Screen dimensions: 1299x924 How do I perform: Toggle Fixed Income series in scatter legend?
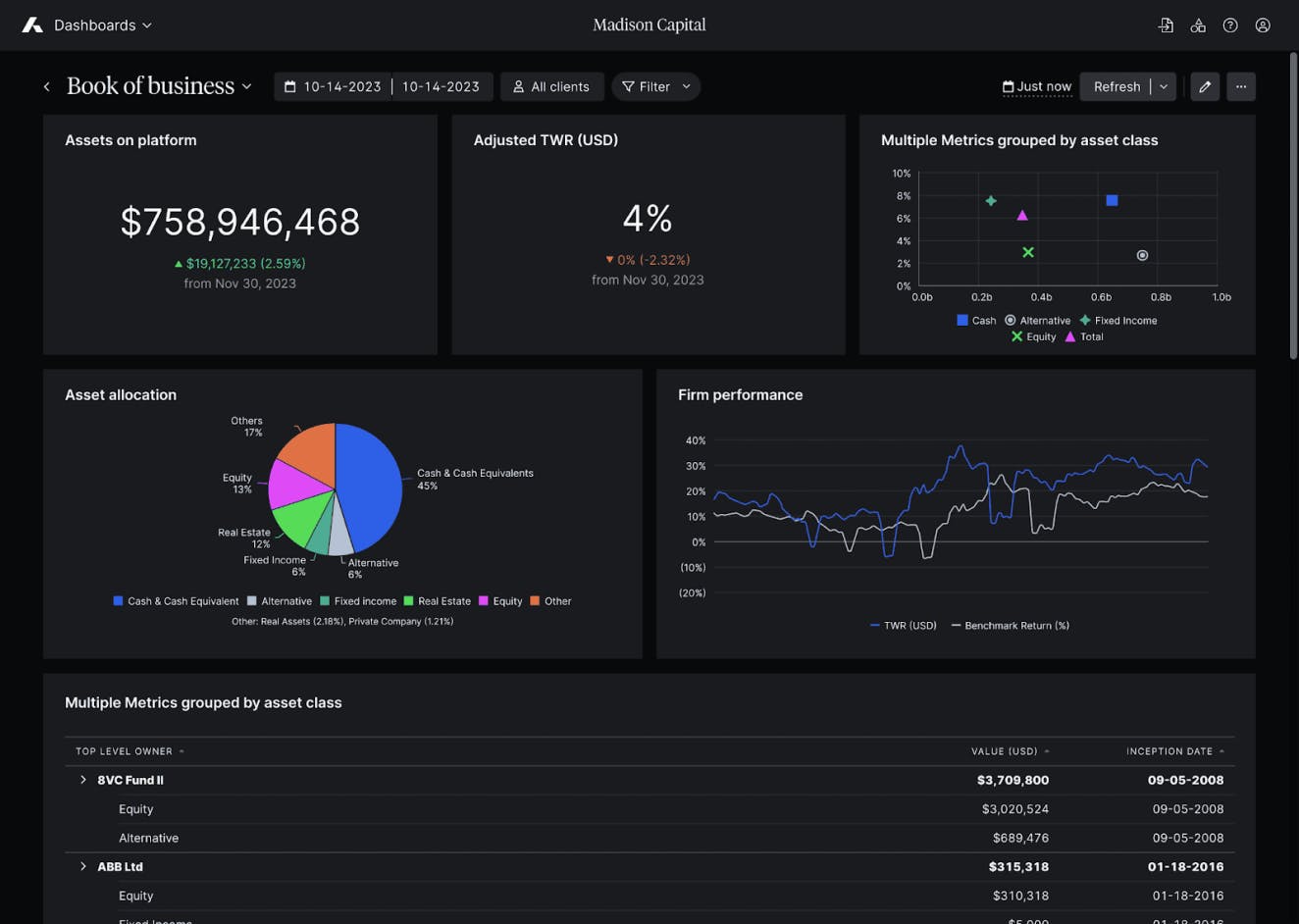tap(1117, 321)
